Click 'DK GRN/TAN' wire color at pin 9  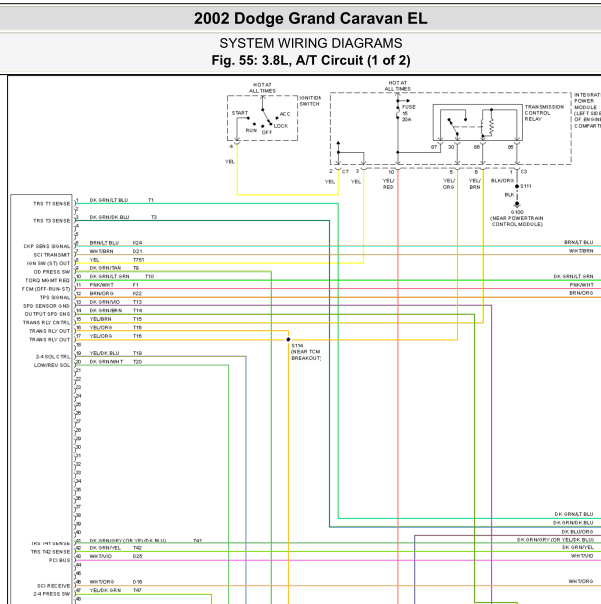pyautogui.click(x=105, y=268)
